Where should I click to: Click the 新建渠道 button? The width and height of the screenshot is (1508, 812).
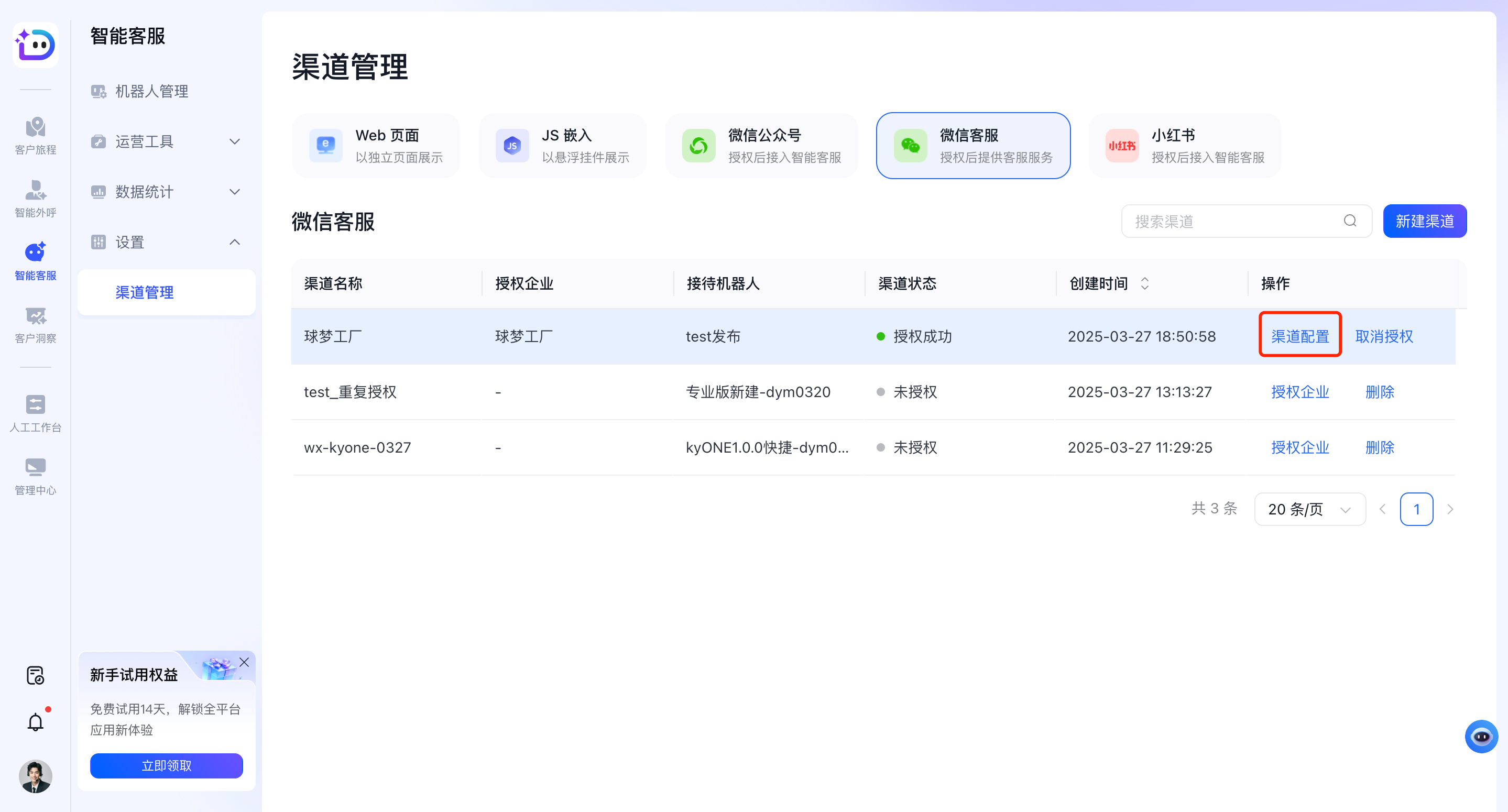point(1424,221)
